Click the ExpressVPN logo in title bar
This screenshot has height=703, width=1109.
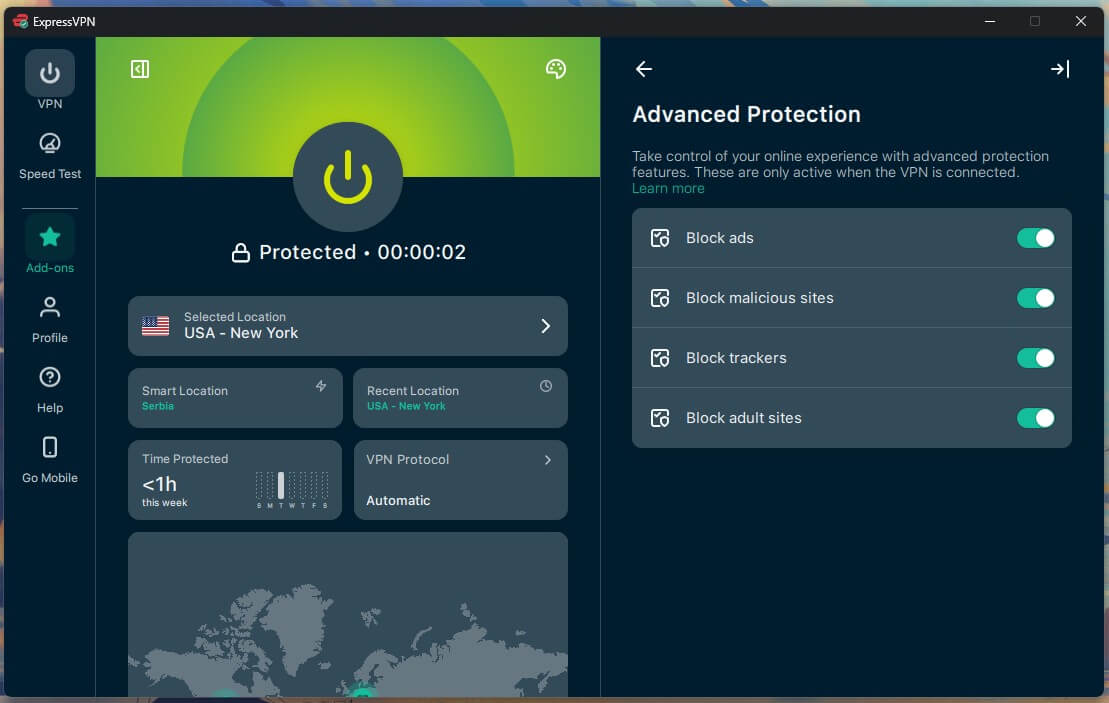21,21
